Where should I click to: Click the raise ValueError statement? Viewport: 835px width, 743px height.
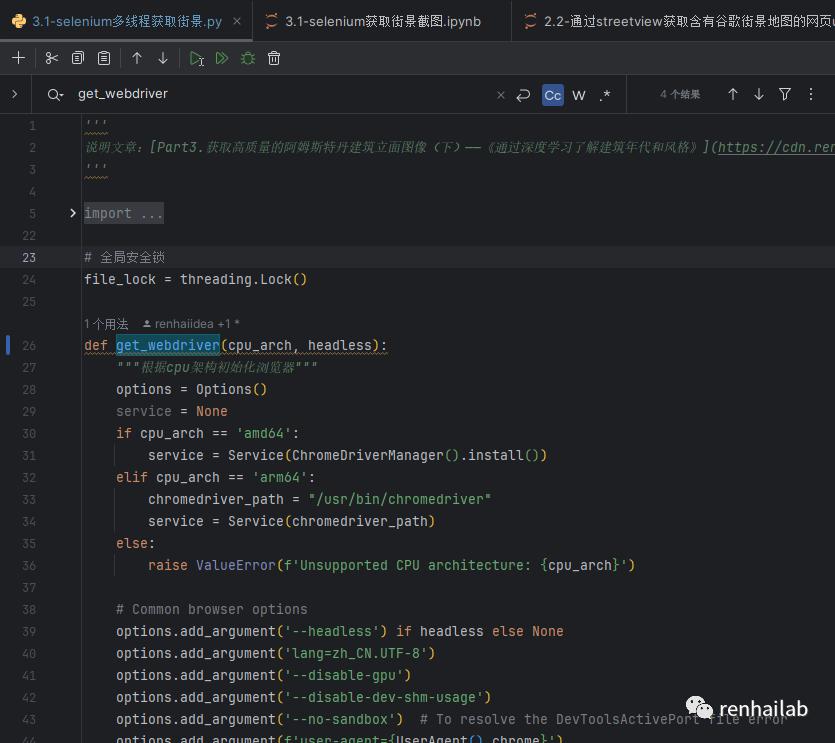391,565
